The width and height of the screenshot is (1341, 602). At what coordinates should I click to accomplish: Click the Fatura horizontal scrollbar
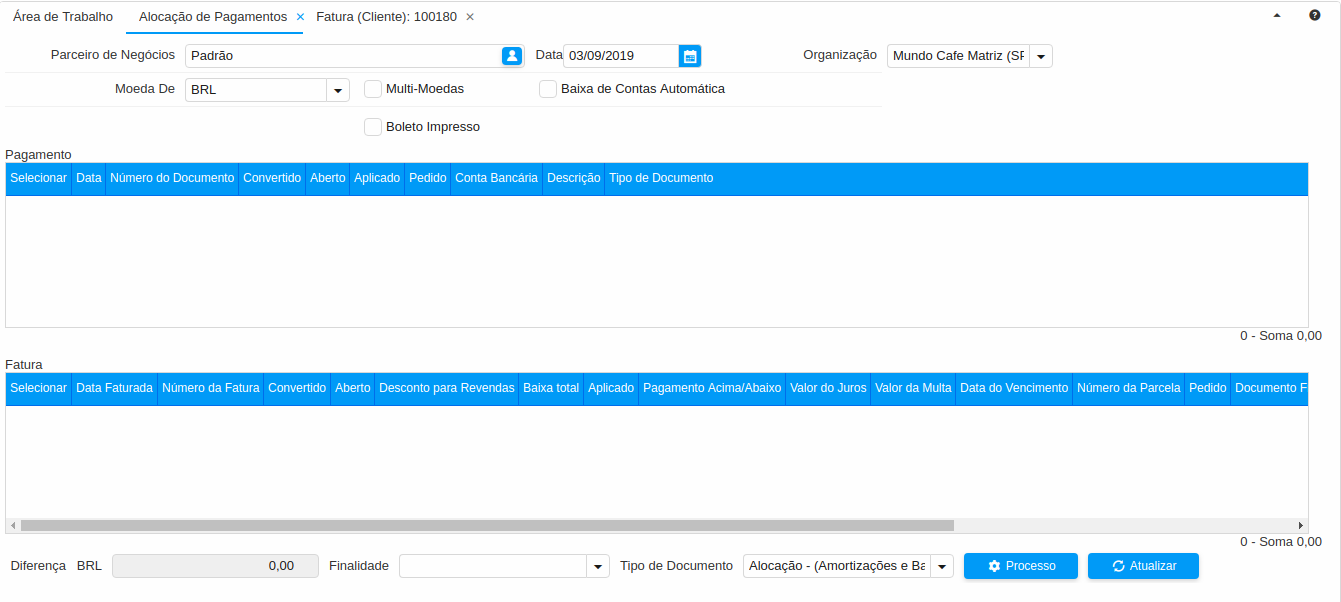point(487,525)
